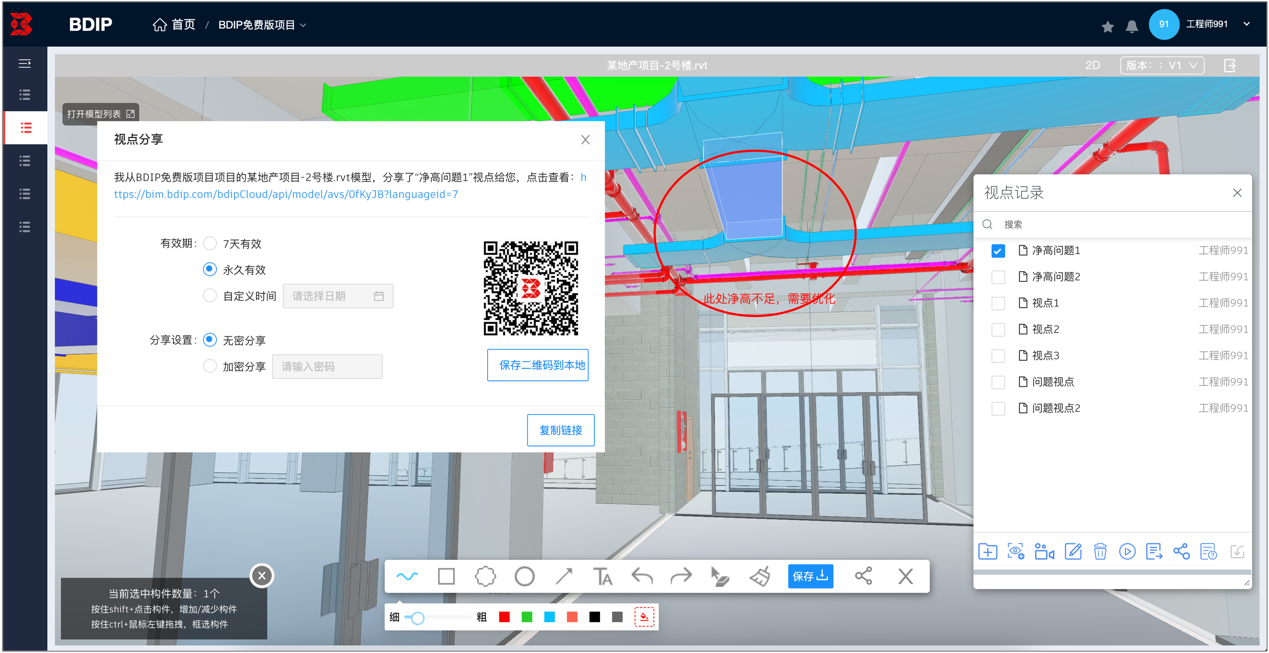This screenshot has width=1269, height=653.
Task: Select the 无密分享 share setting
Action: point(210,340)
